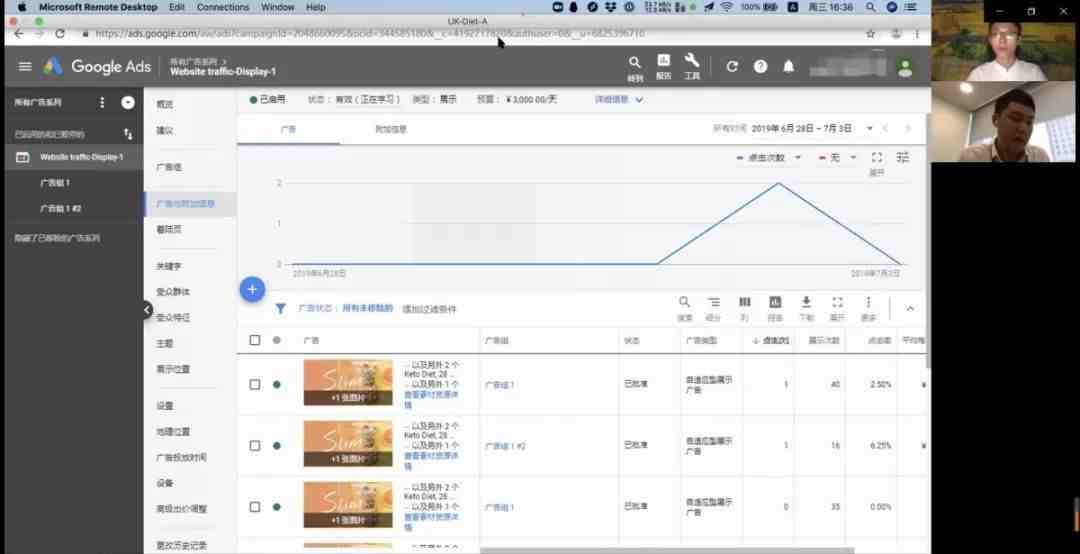Image resolution: width=1080 pixels, height=554 pixels.
Task: Switch to the 附加信息 tab
Action: pyautogui.click(x=391, y=129)
